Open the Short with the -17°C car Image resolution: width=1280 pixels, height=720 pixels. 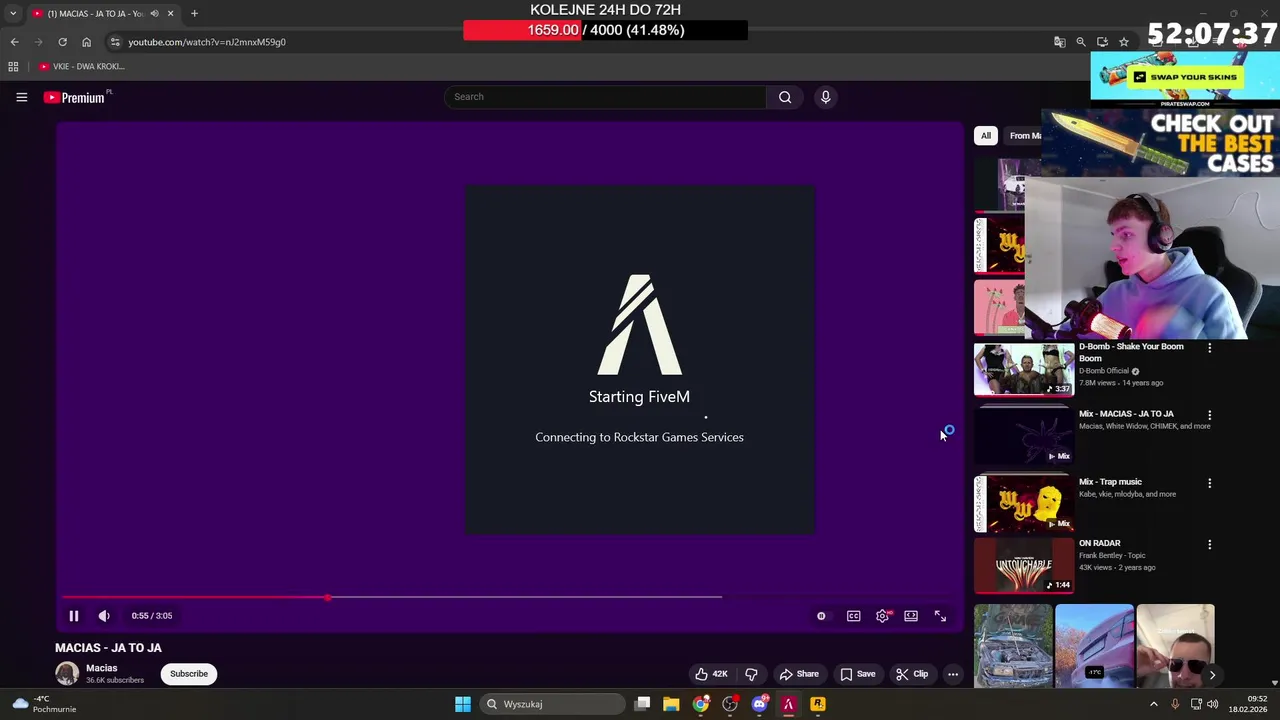pyautogui.click(x=1094, y=646)
